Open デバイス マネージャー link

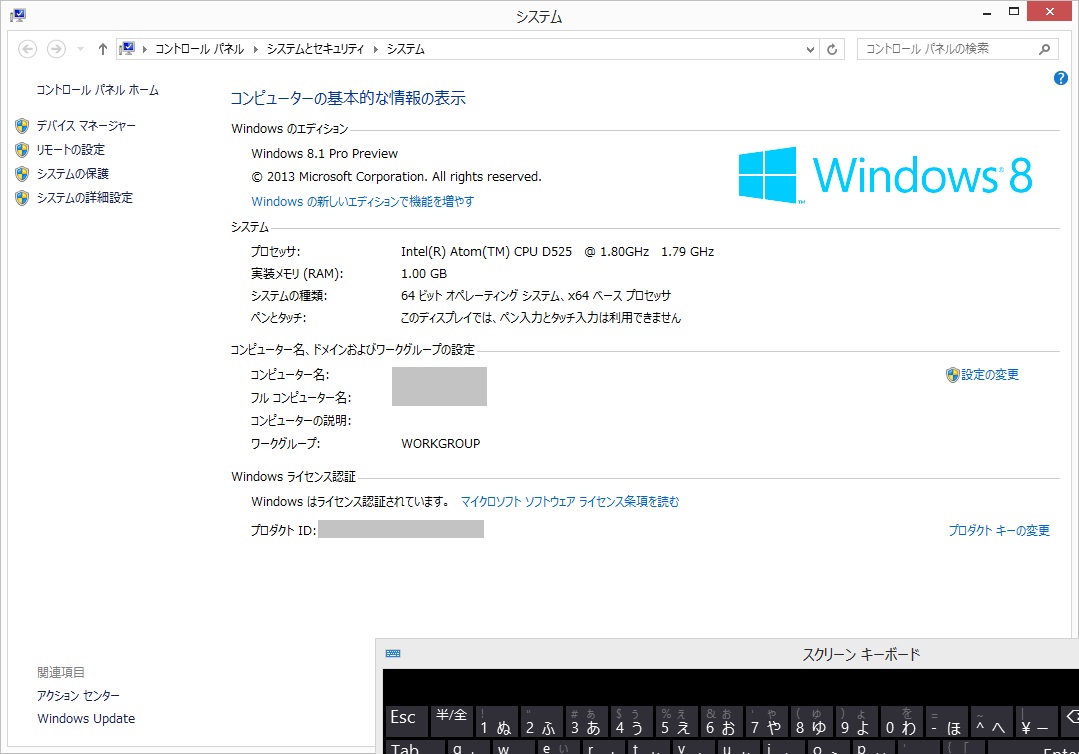(x=86, y=126)
